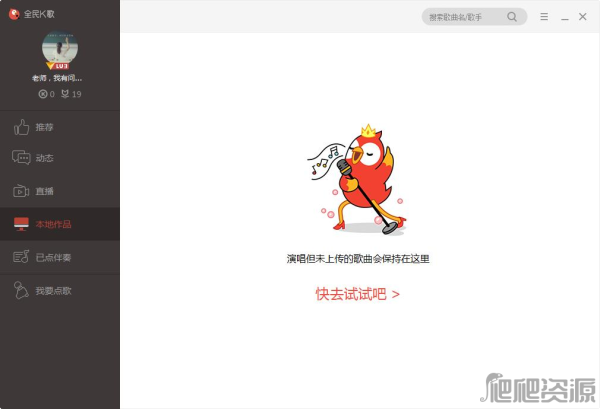Click the flower count value 19
The image size is (600, 409).
[77, 94]
